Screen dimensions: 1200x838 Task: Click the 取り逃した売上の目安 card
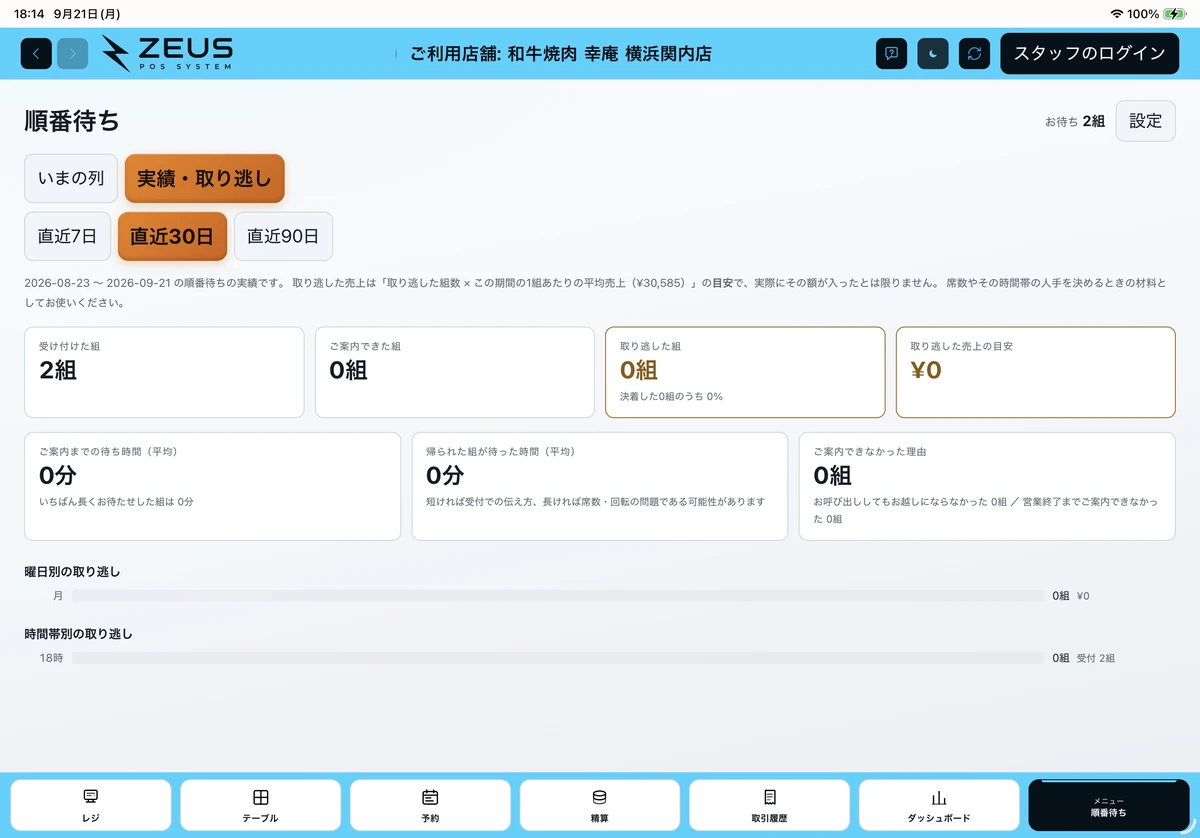(x=1035, y=372)
